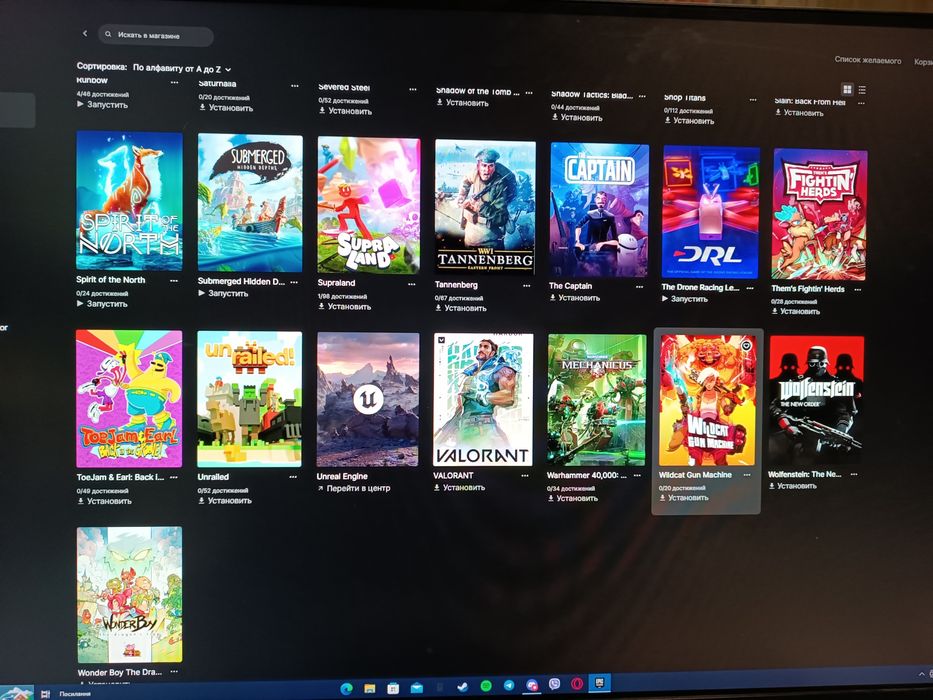Install Shop Titans

689,120
